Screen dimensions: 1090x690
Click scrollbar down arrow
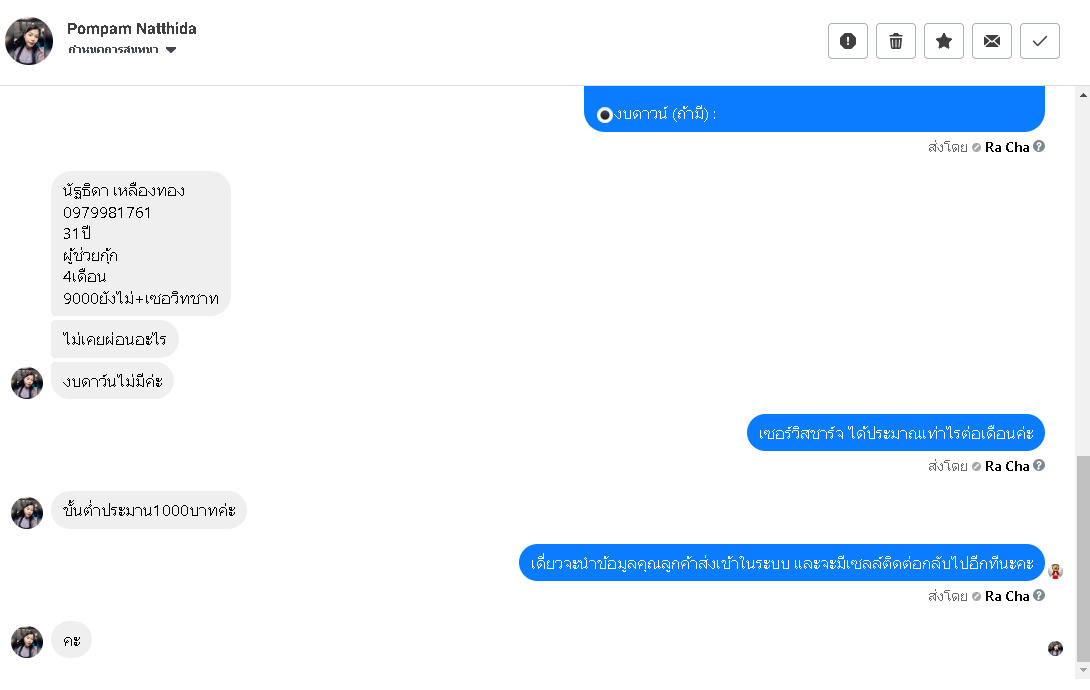pyautogui.click(x=1081, y=669)
